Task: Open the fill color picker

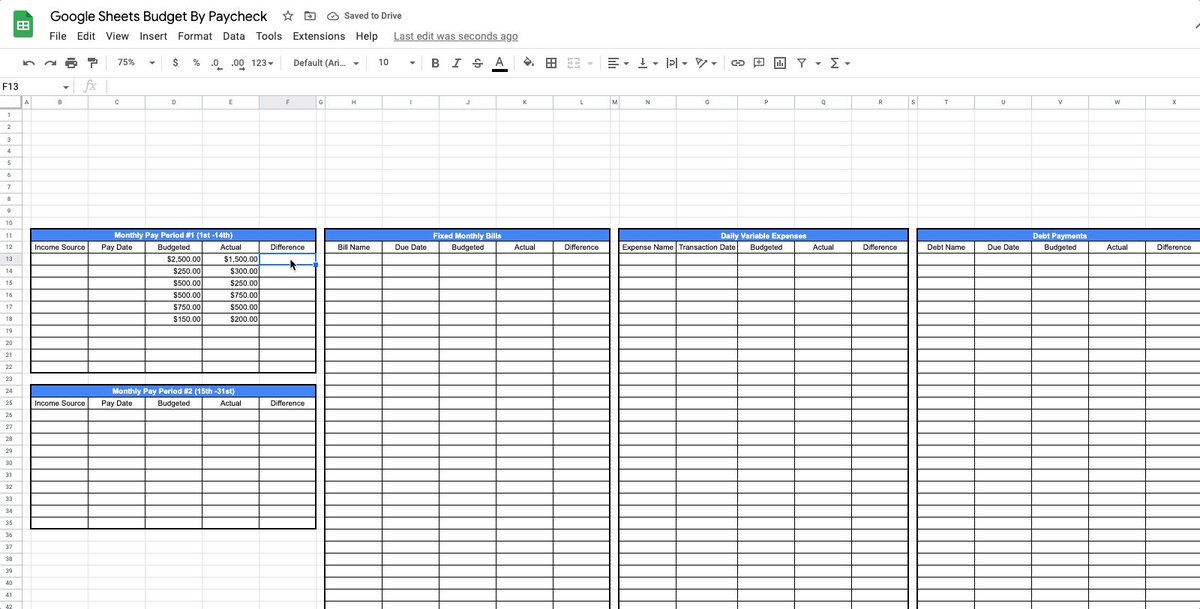Action: coord(529,63)
